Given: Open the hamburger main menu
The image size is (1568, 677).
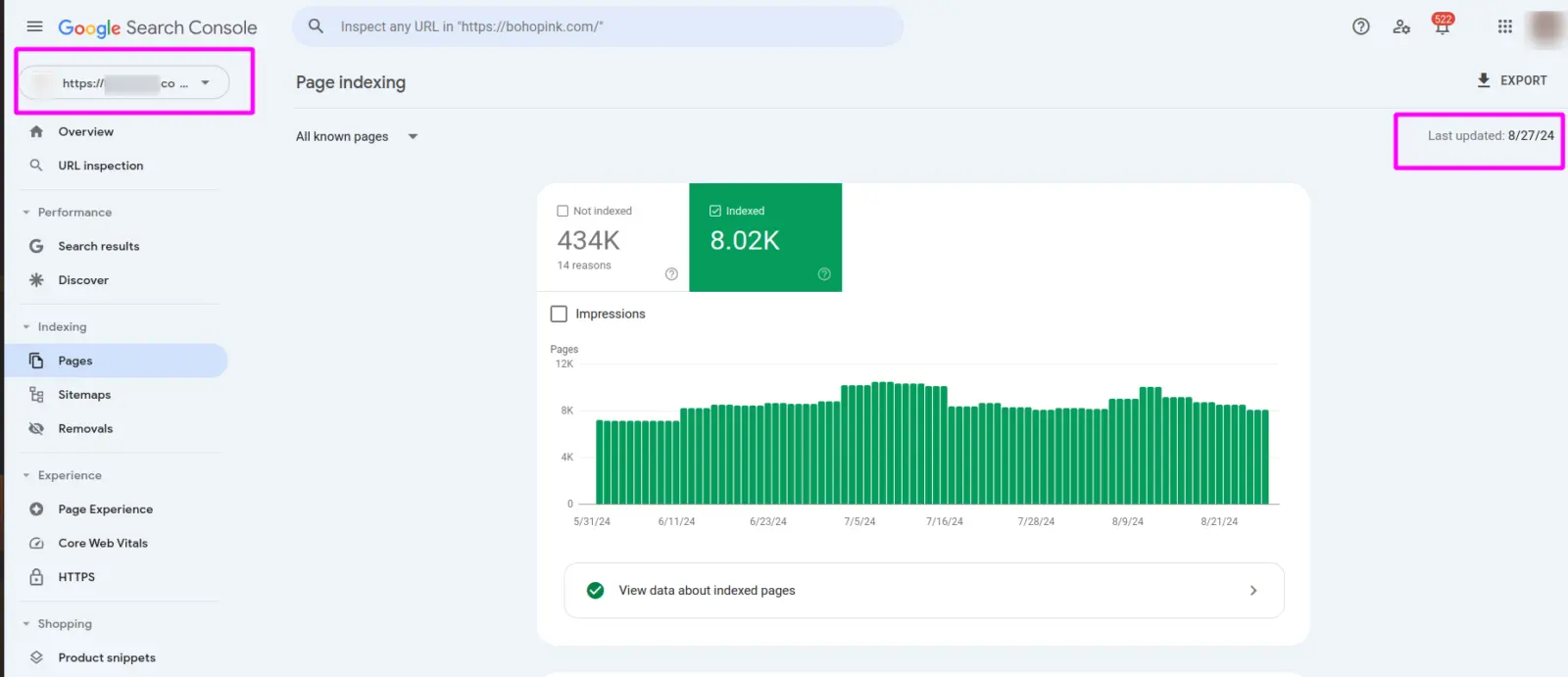Looking at the screenshot, I should click(34, 26).
